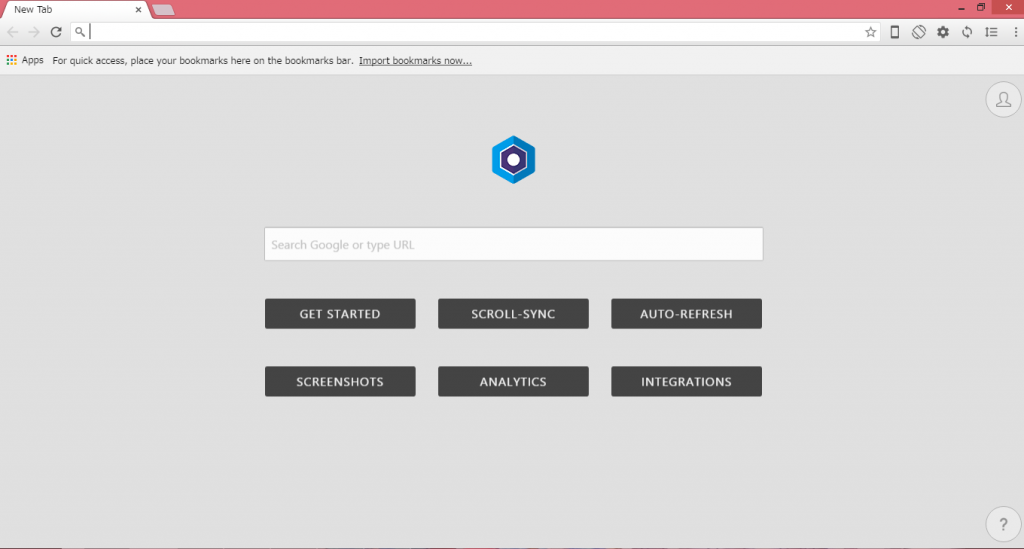
Task: Focus the Search Google or type URL box
Action: tap(513, 244)
